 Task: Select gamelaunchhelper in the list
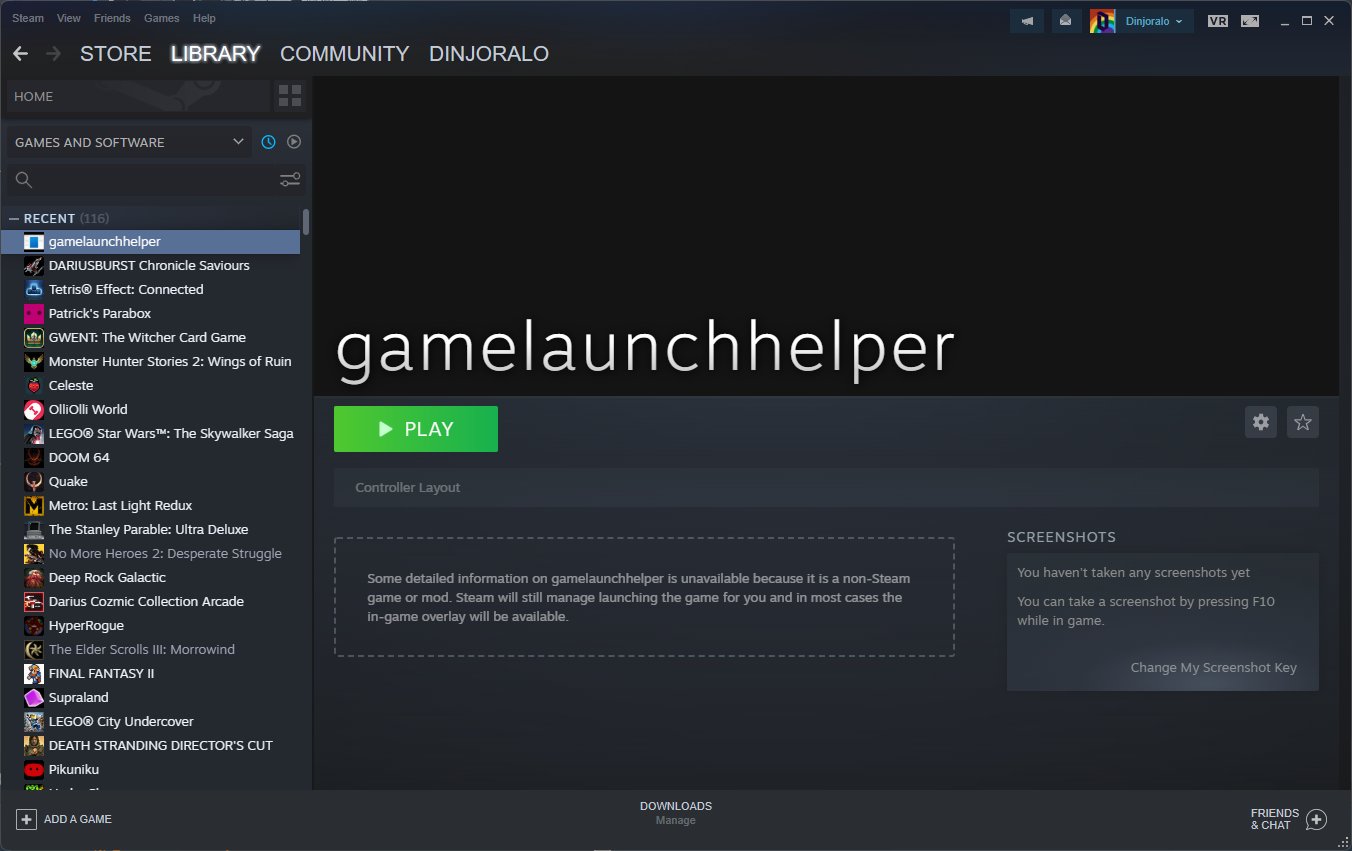(150, 242)
